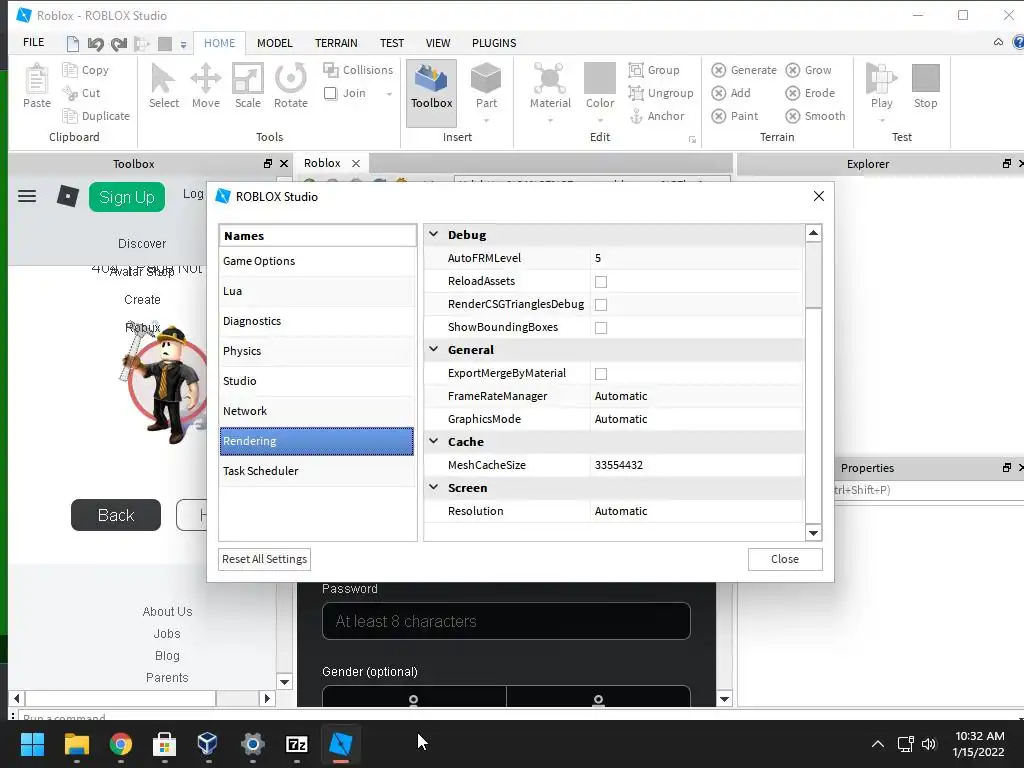This screenshot has width=1024, height=768.
Task: Click the Close button in settings dialog
Action: click(x=784, y=559)
